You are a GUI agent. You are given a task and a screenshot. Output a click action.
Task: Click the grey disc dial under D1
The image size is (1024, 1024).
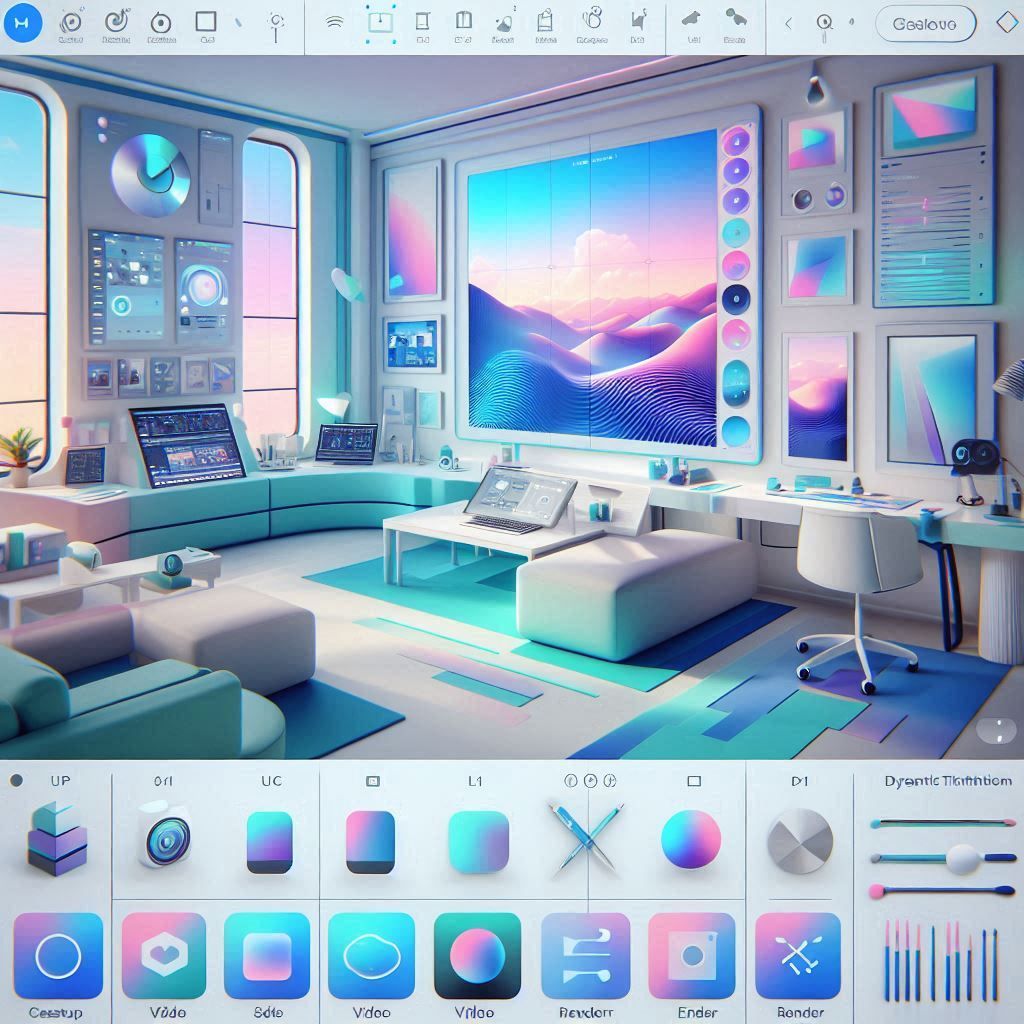pyautogui.click(x=800, y=841)
